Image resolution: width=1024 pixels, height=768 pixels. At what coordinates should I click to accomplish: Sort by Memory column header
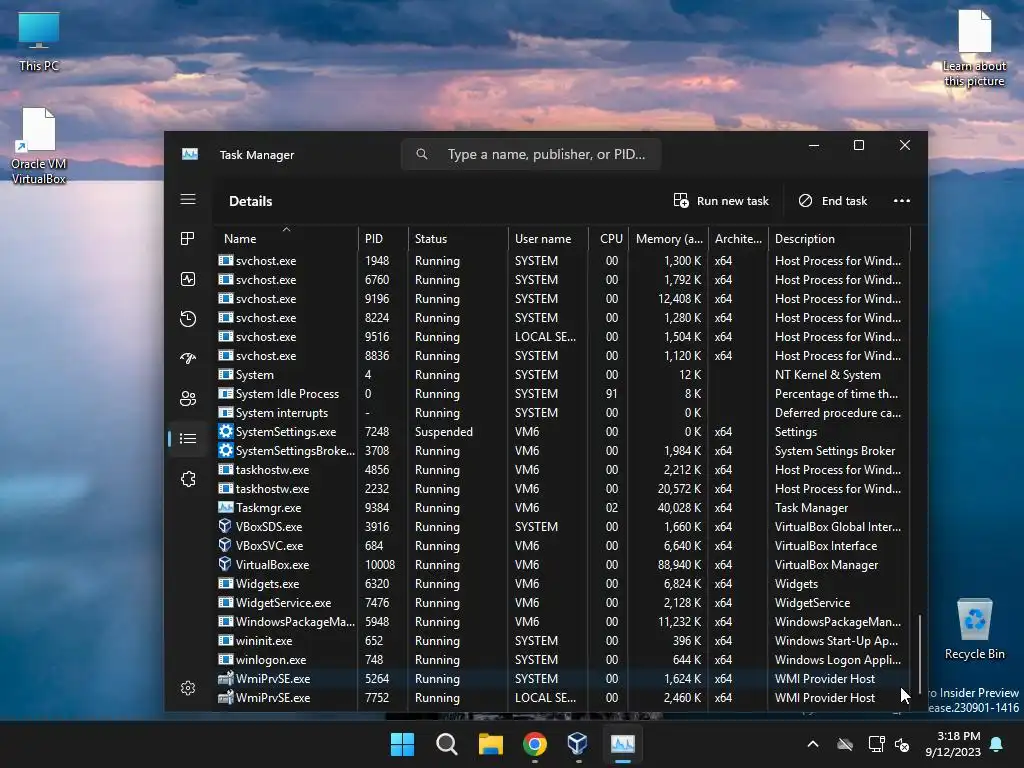(x=669, y=238)
